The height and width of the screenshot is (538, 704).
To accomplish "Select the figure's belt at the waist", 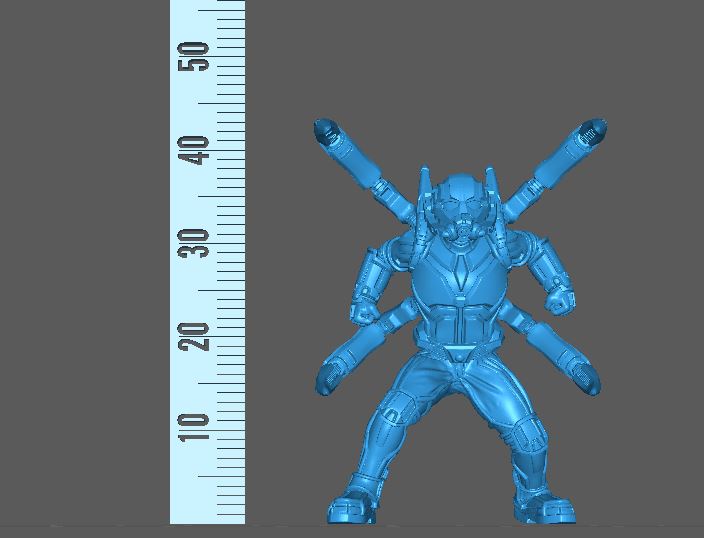I will [458, 347].
